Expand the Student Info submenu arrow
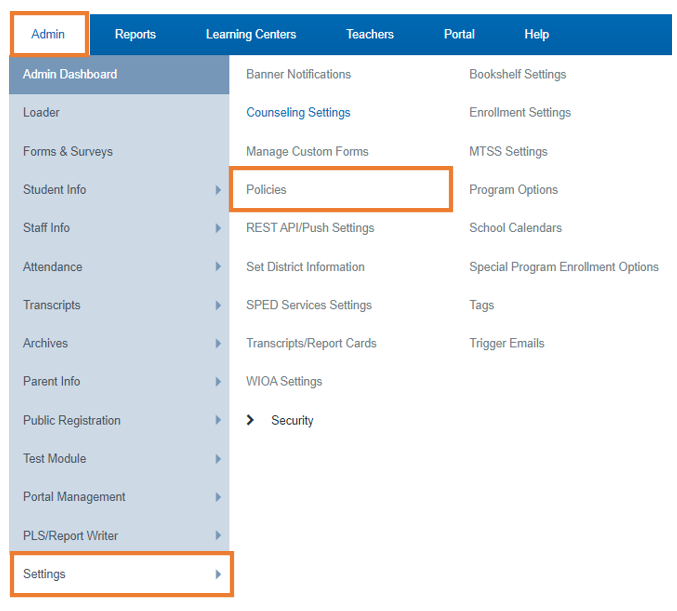This screenshot has height=611, width=677. coord(218,190)
